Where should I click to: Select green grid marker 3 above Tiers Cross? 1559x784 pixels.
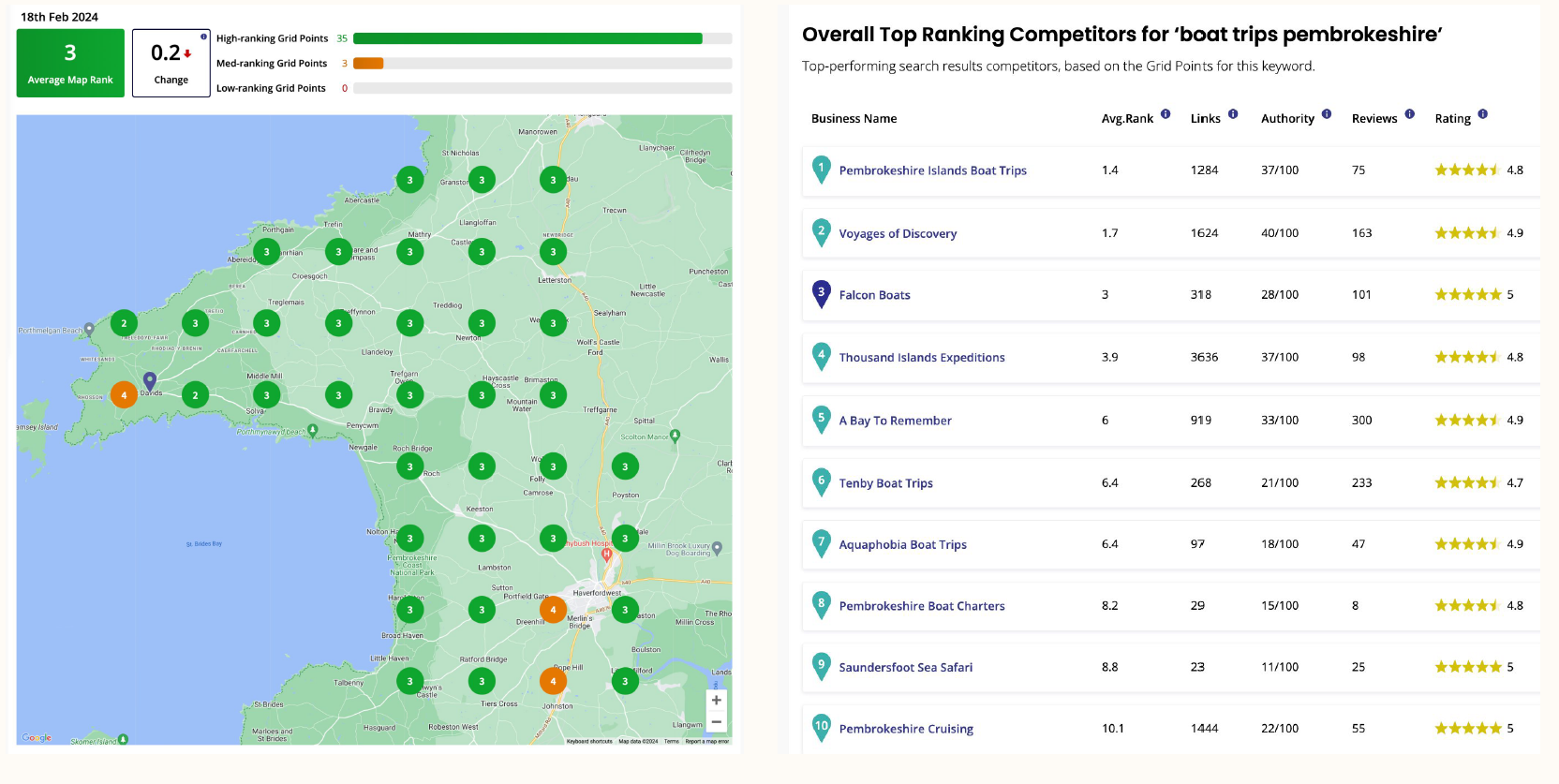tap(482, 681)
